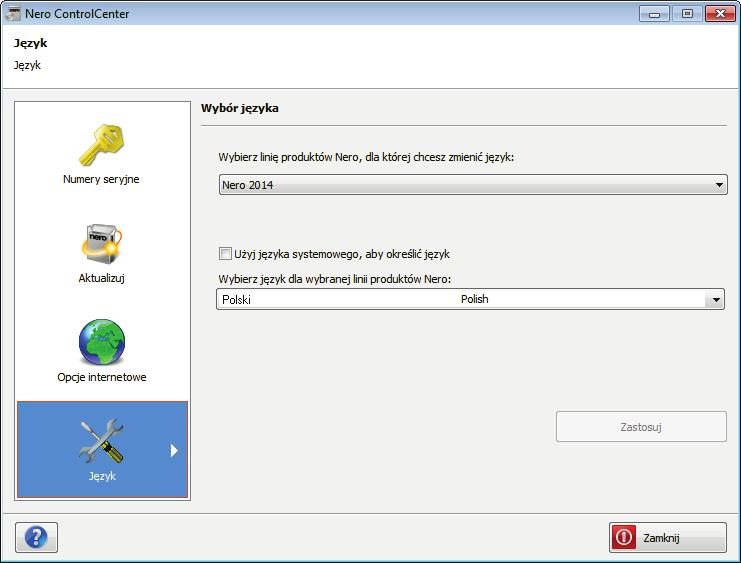
Task: Click the bold Język header title
Action: coord(30,43)
